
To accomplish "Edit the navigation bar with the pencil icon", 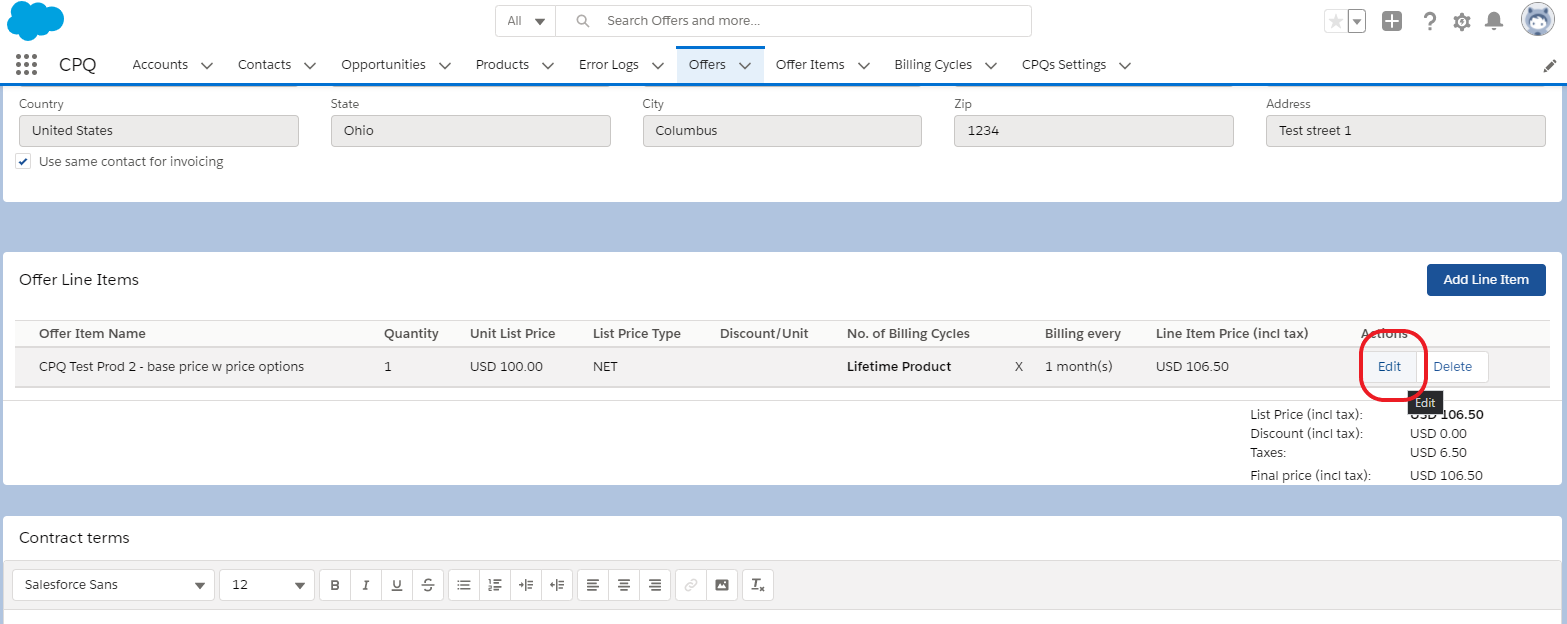I will [x=1550, y=66].
